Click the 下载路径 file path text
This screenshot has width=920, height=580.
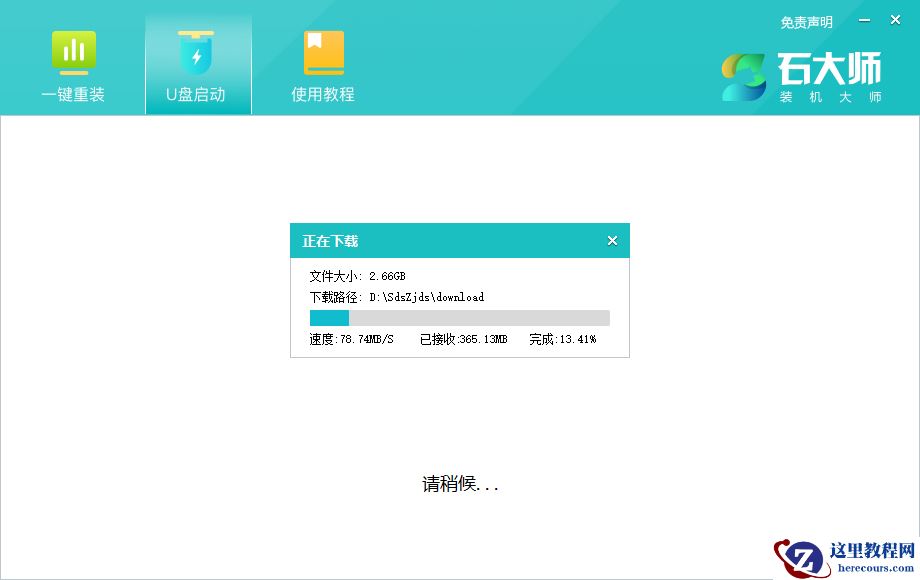pyautogui.click(x=395, y=297)
